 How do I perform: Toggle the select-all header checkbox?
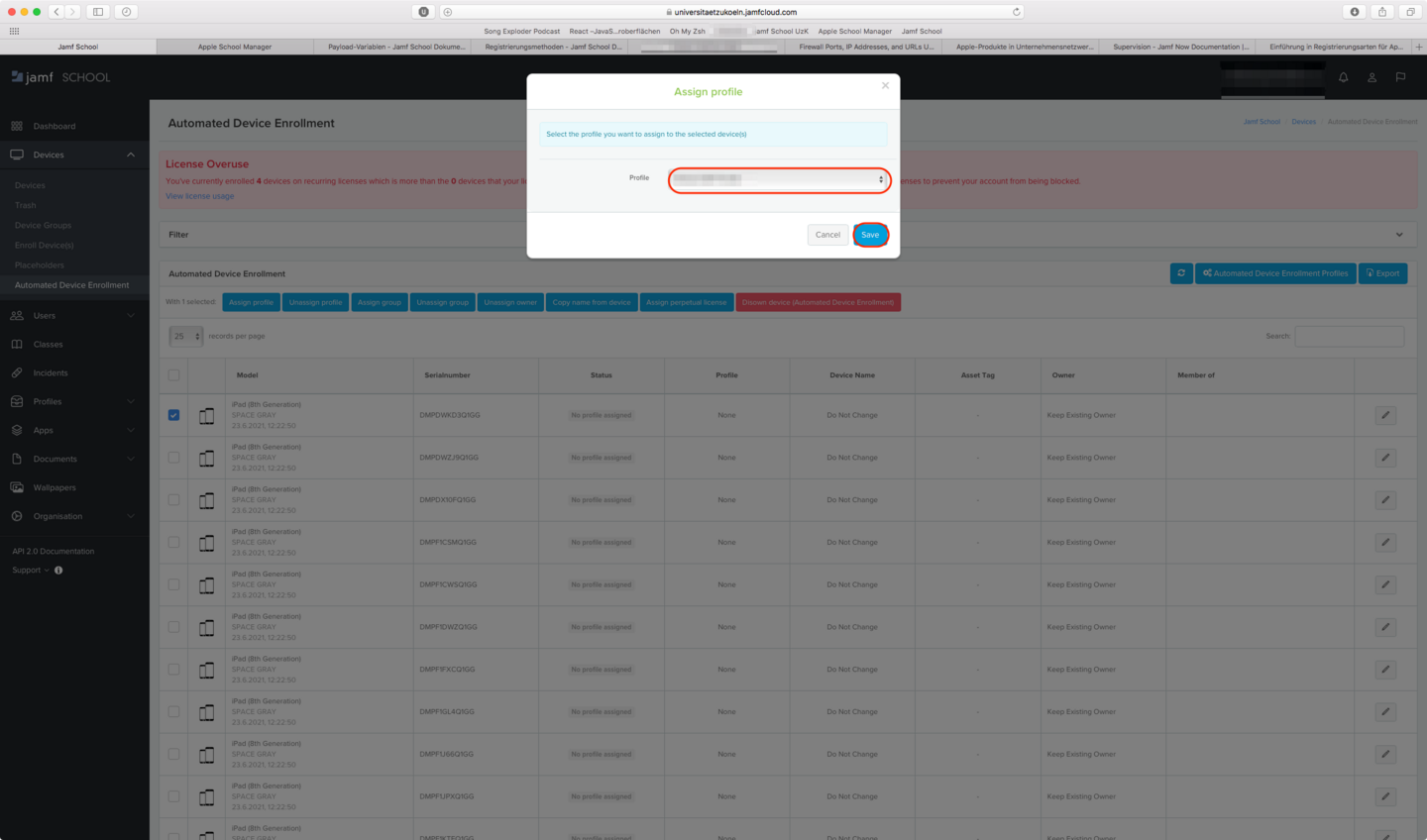point(173,375)
